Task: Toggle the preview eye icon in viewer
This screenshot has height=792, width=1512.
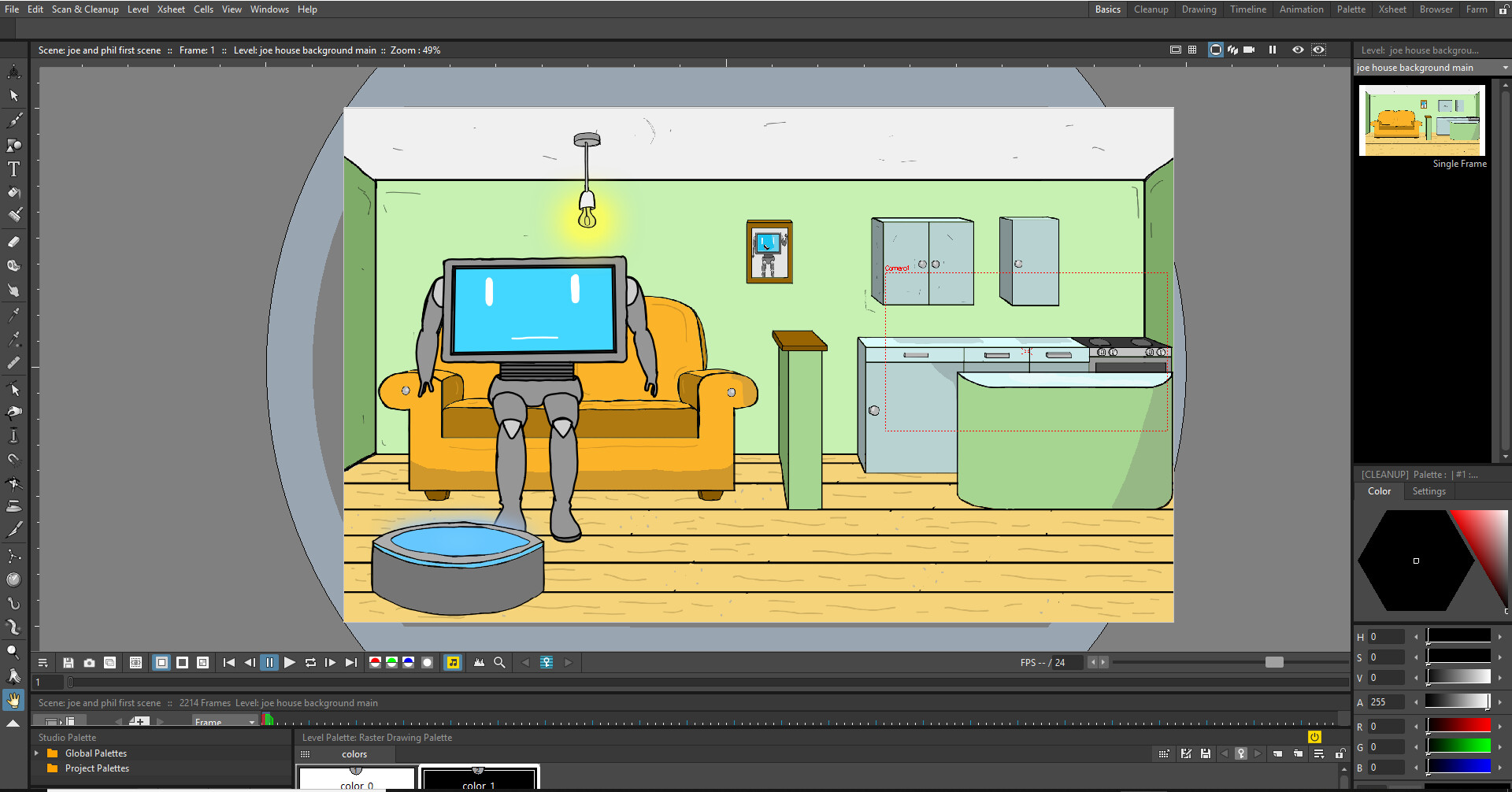Action: pos(1298,50)
